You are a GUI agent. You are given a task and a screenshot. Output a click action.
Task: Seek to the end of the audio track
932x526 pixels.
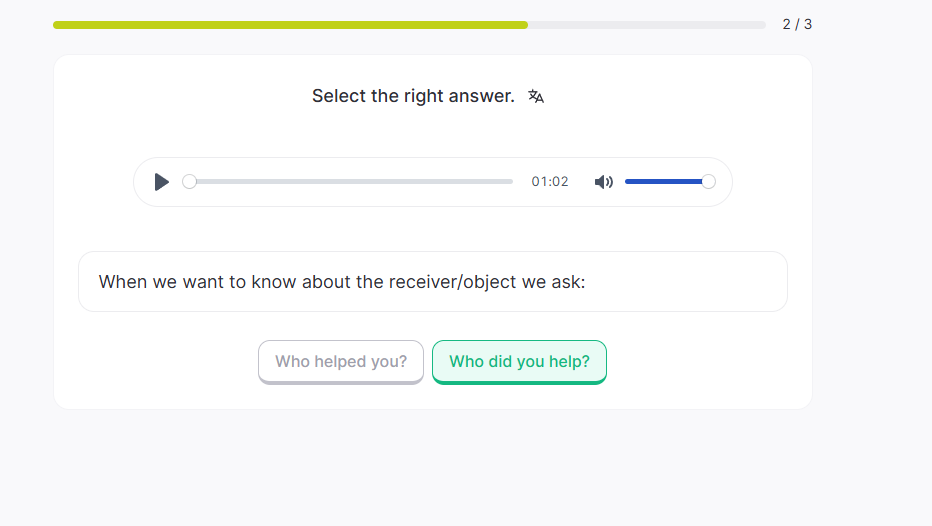[x=511, y=182]
